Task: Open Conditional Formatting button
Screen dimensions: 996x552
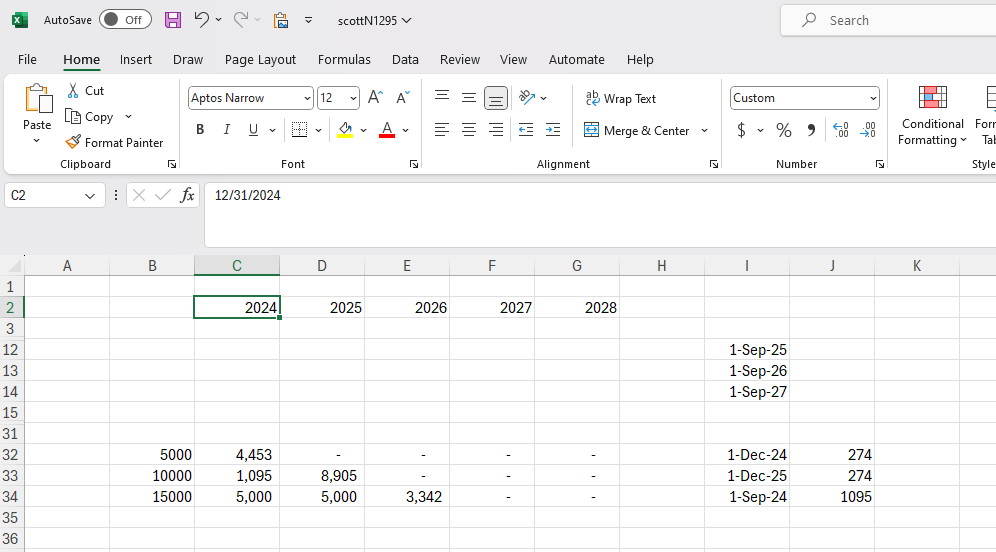Action: click(x=932, y=115)
